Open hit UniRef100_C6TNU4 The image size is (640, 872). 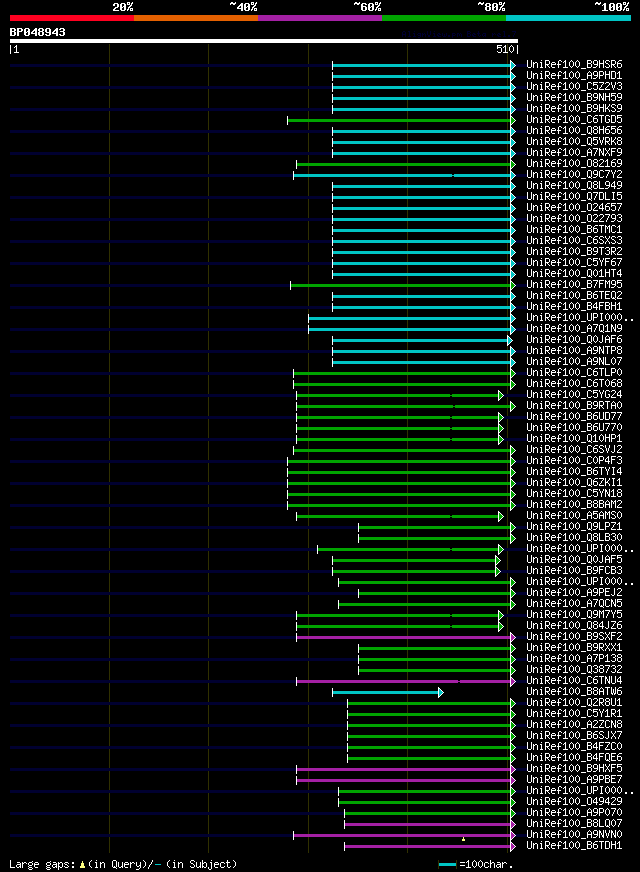pyautogui.click(x=574, y=681)
